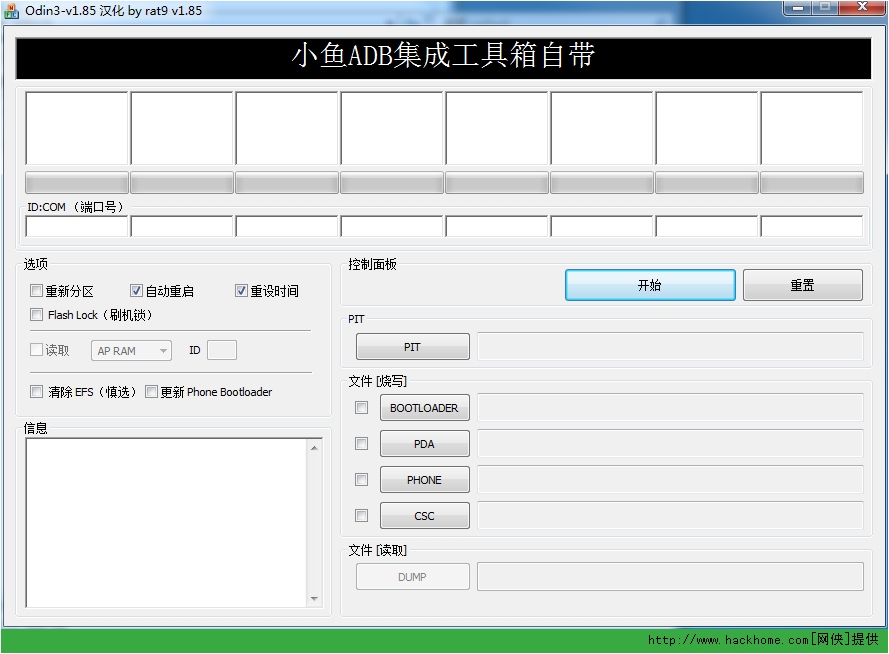
Task: Click the PHONE file path field
Action: [670, 479]
